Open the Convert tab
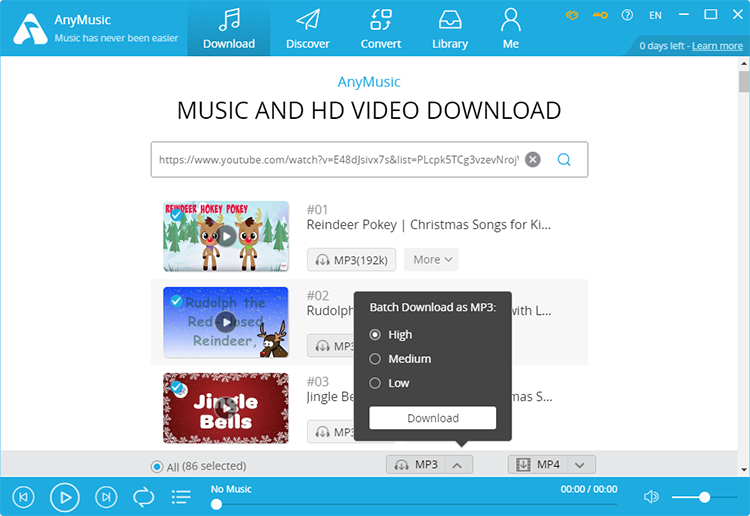750x516 pixels. point(381,29)
